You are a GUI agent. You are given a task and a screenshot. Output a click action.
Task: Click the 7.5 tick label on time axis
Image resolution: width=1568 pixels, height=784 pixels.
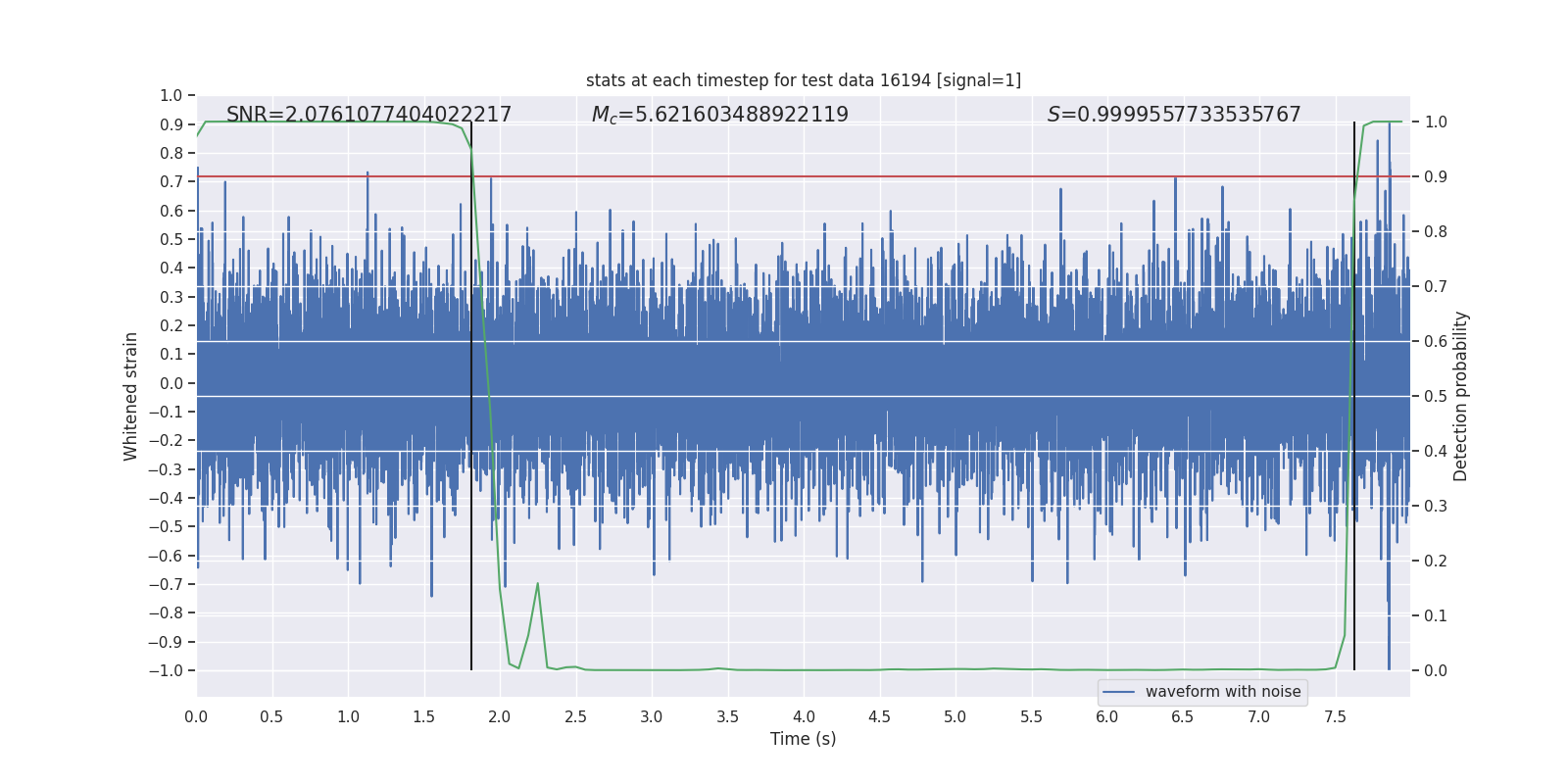[x=1336, y=716]
